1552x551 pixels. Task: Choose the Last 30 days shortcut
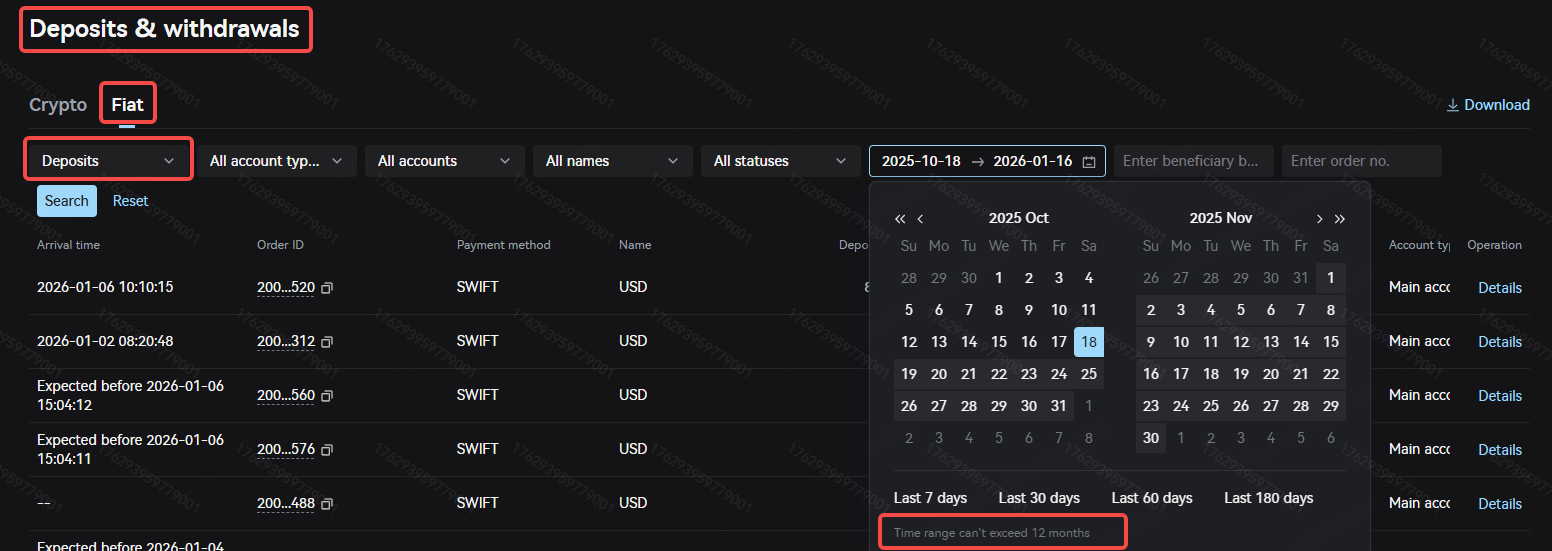(1039, 498)
